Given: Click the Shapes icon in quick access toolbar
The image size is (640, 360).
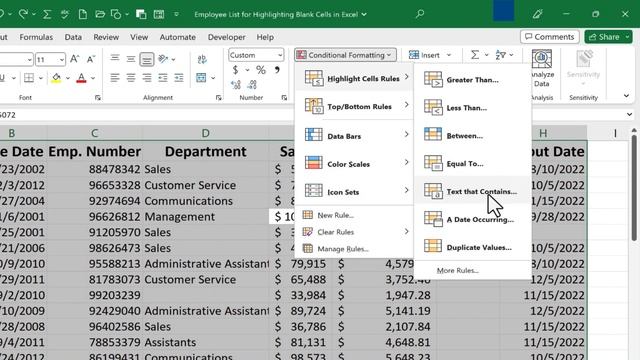Looking at the screenshot, I should (x=116, y=14).
